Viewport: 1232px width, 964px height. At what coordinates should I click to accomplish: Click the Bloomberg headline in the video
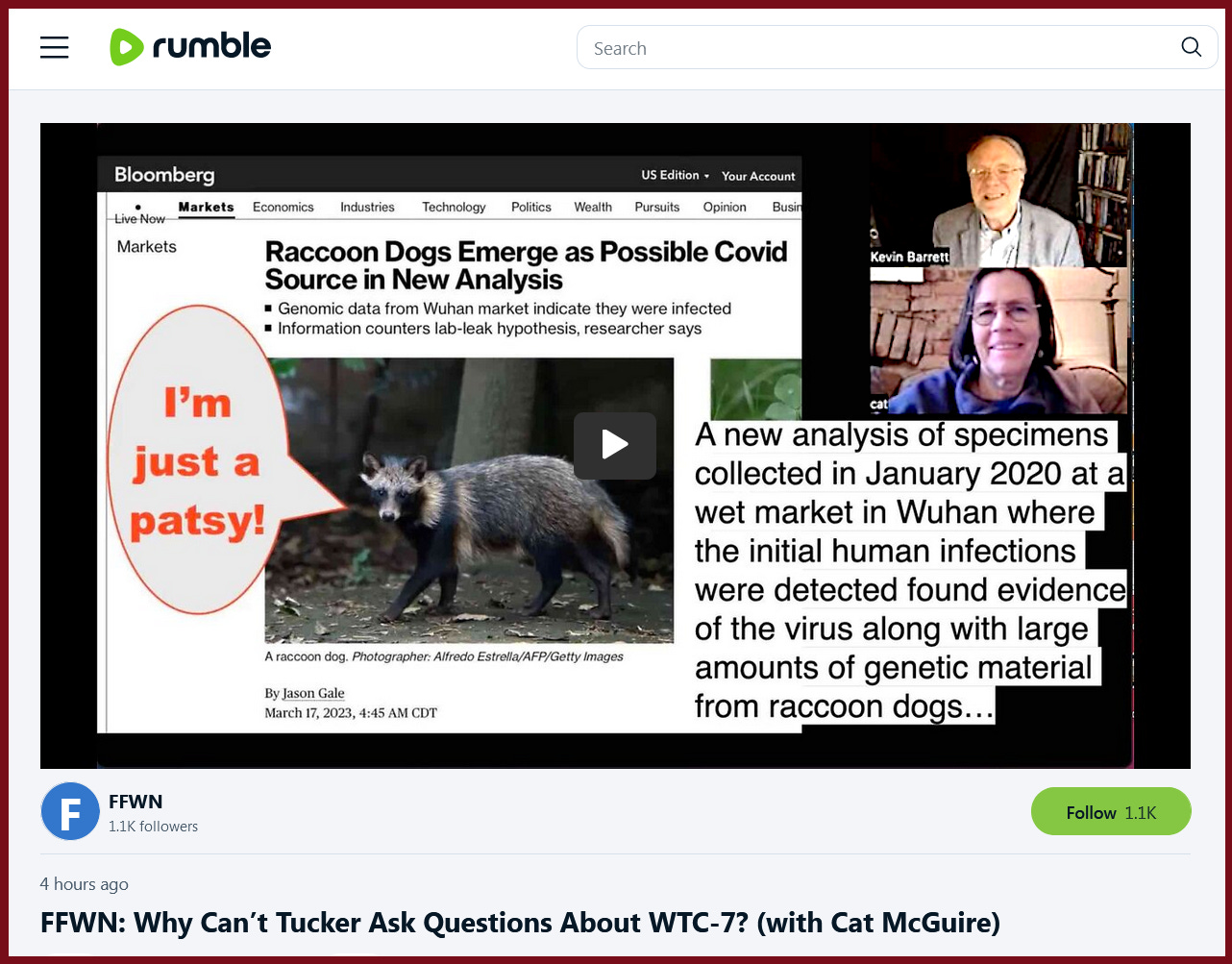(x=526, y=265)
